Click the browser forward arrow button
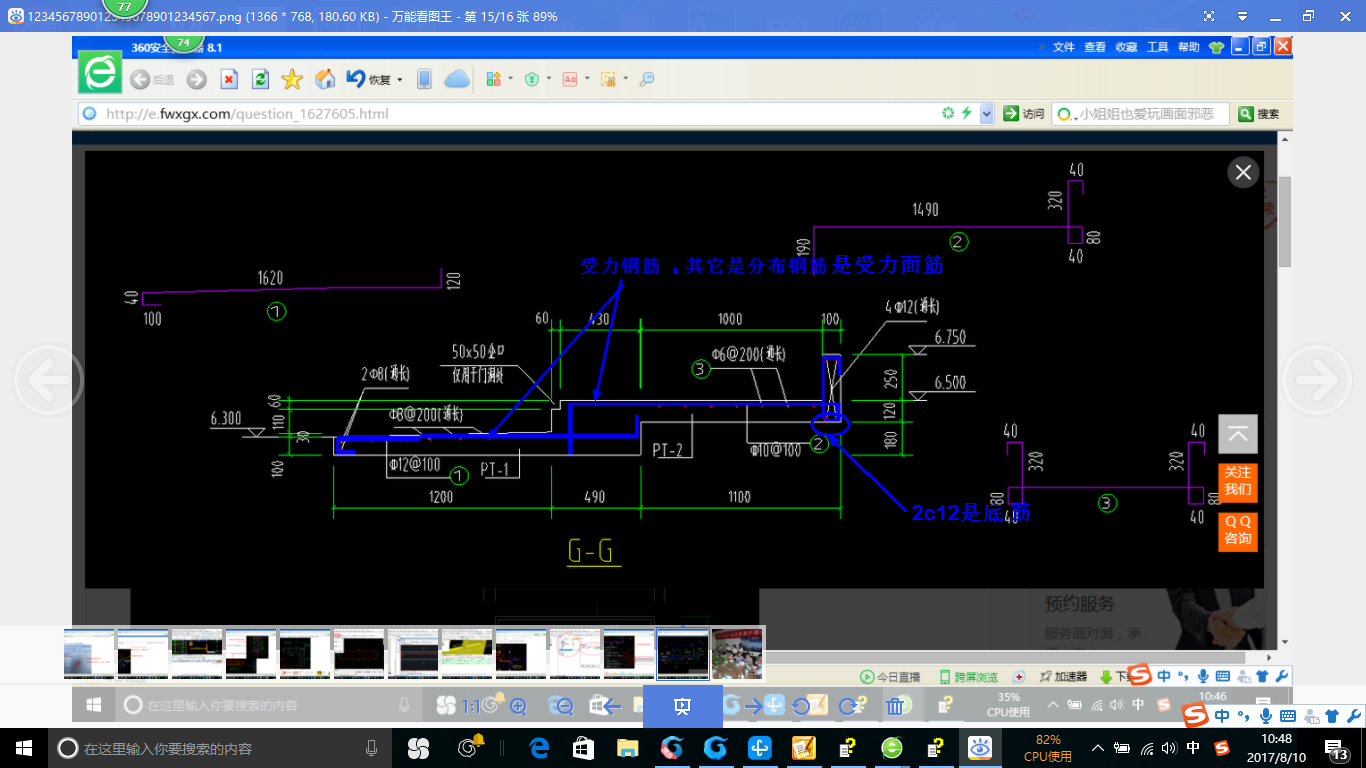 point(197,79)
